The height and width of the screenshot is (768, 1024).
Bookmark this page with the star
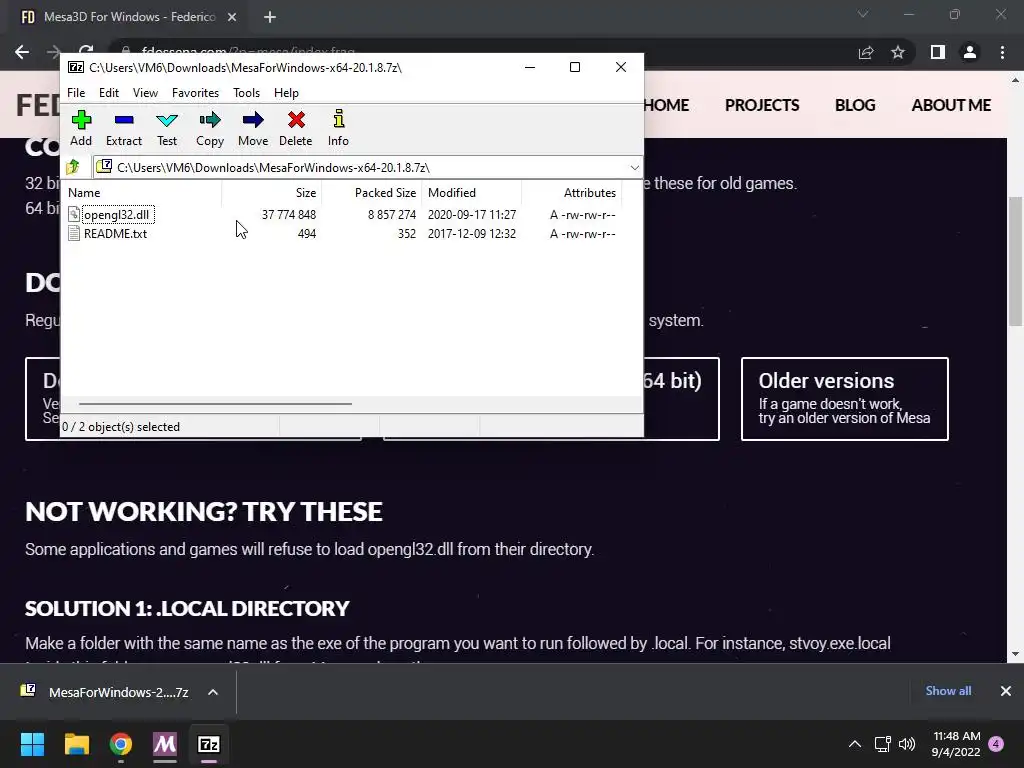(x=898, y=52)
